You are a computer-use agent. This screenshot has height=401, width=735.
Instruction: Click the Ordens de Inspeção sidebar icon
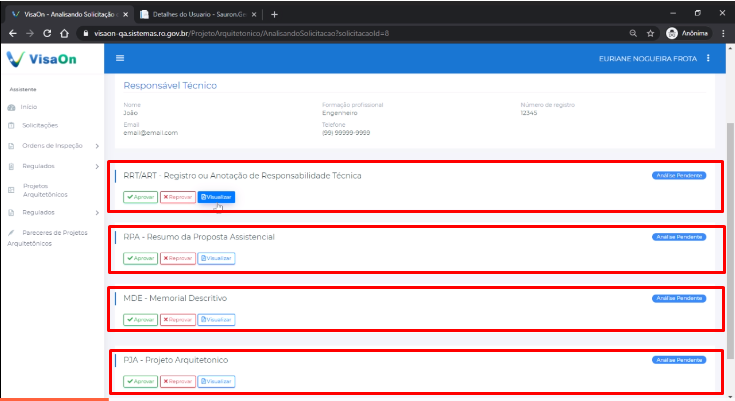(11, 146)
